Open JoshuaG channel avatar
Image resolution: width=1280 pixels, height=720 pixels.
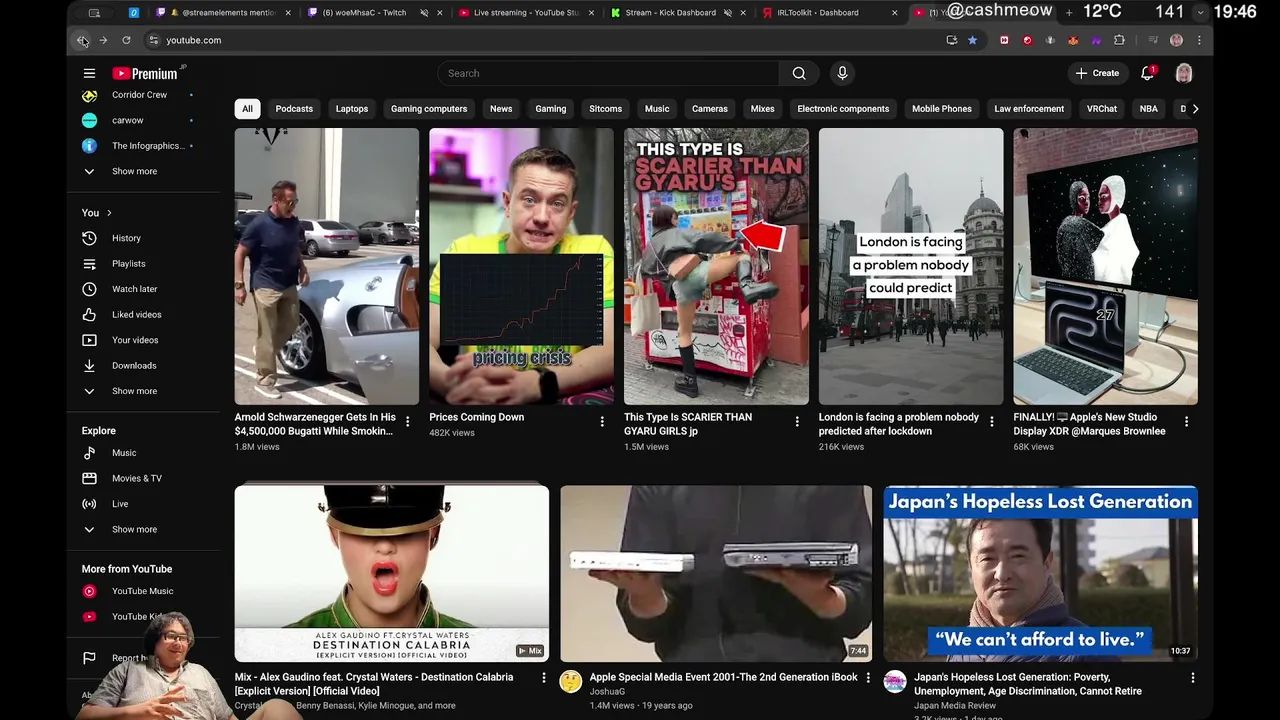point(570,682)
